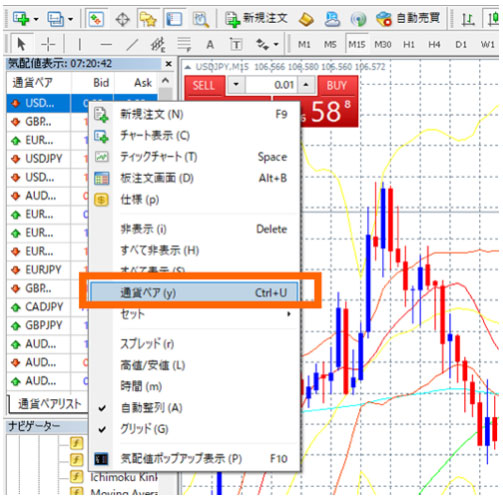Screen dimensions: 503x497
Task: Choose 通貨ペア (y) Ctrl+U entry
Action: pos(194,293)
